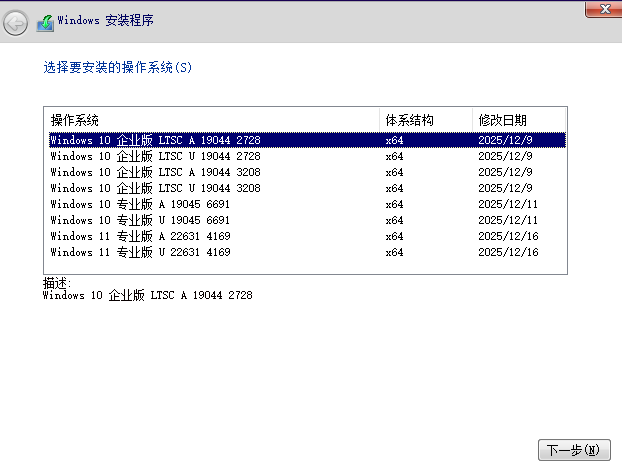This screenshot has width=622, height=466.
Task: Click the x64 cell of Windows 10 专业版 A
Action: pos(394,204)
